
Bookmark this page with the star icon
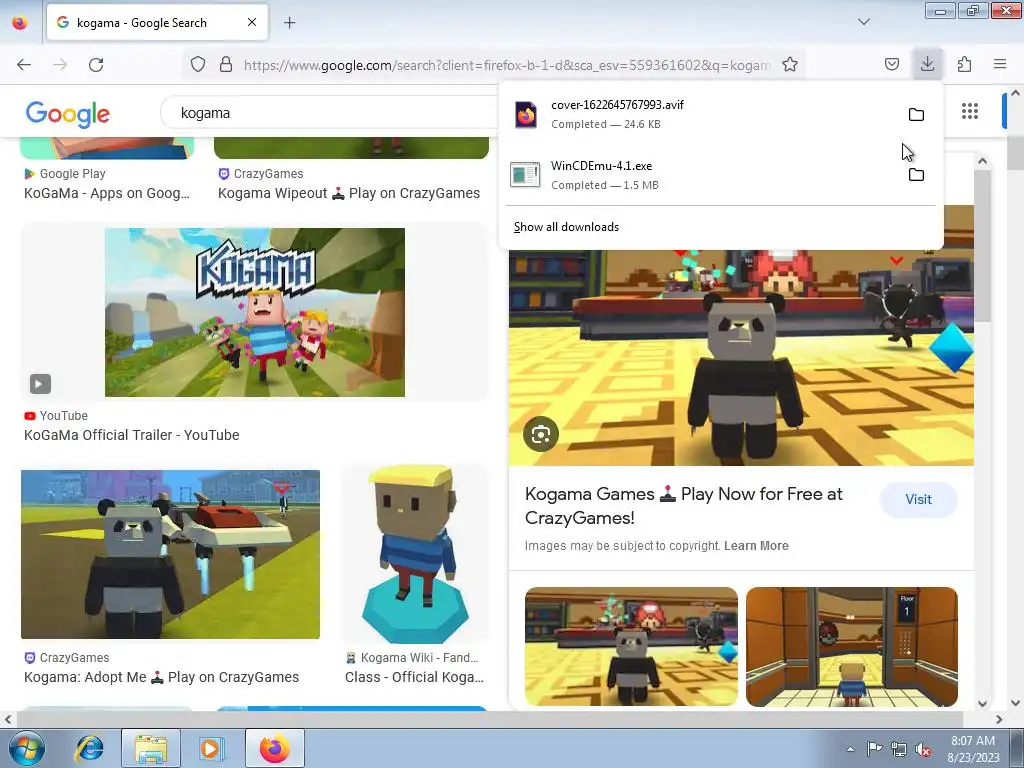coord(790,64)
